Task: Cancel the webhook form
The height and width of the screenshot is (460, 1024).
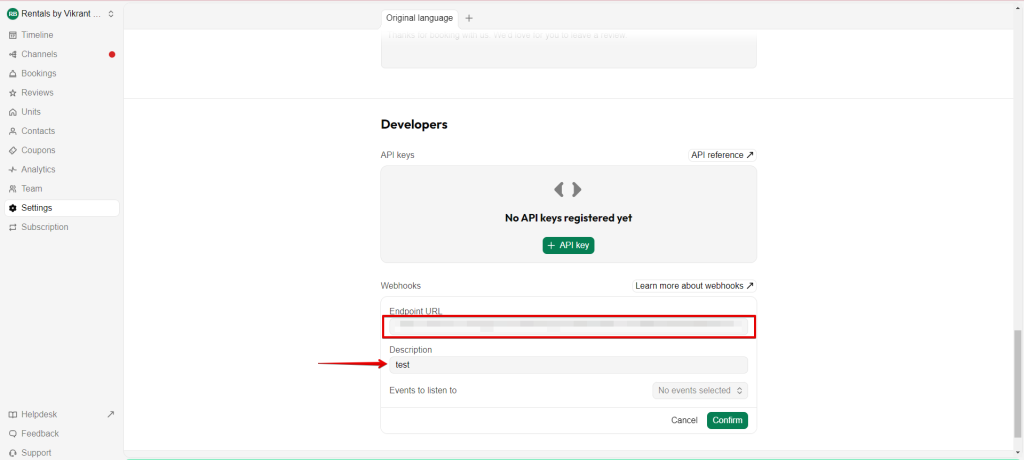Action: point(684,420)
